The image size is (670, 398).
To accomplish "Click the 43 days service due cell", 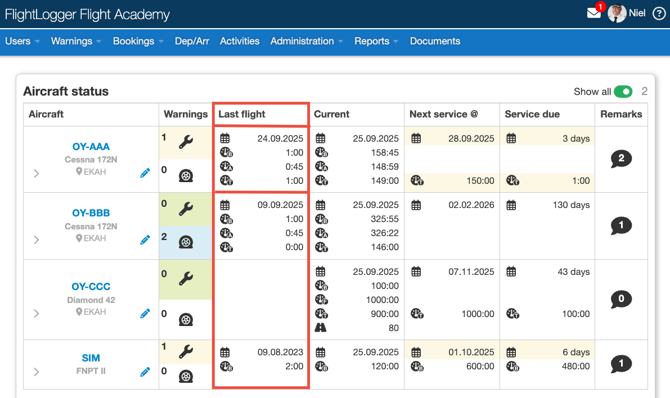I will pyautogui.click(x=573, y=272).
